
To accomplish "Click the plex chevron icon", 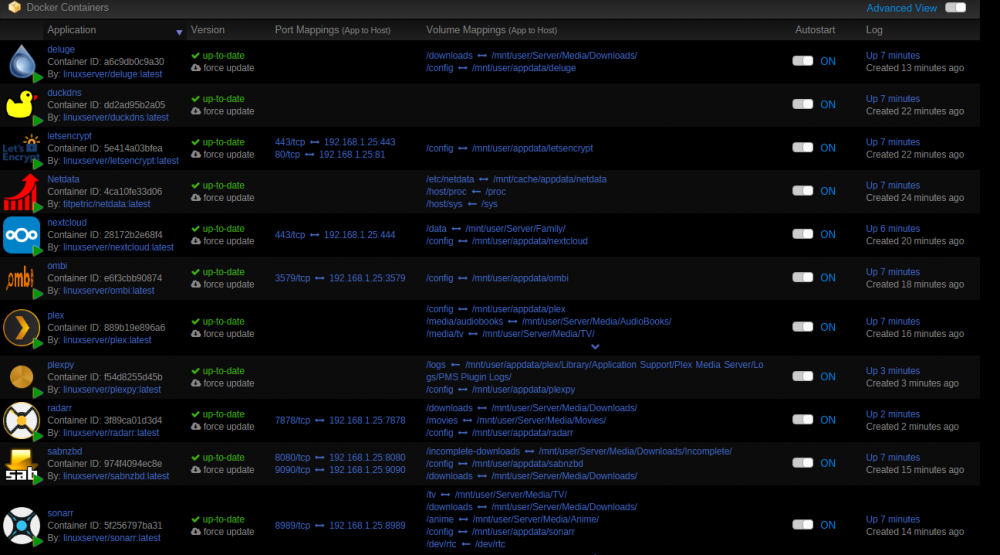I will [21, 328].
